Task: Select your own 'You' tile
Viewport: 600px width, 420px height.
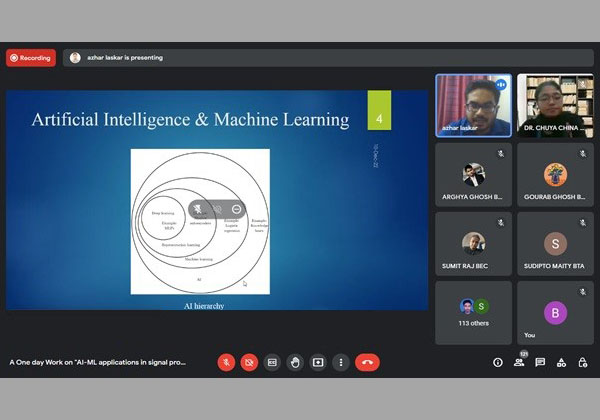Action: [x=556, y=313]
